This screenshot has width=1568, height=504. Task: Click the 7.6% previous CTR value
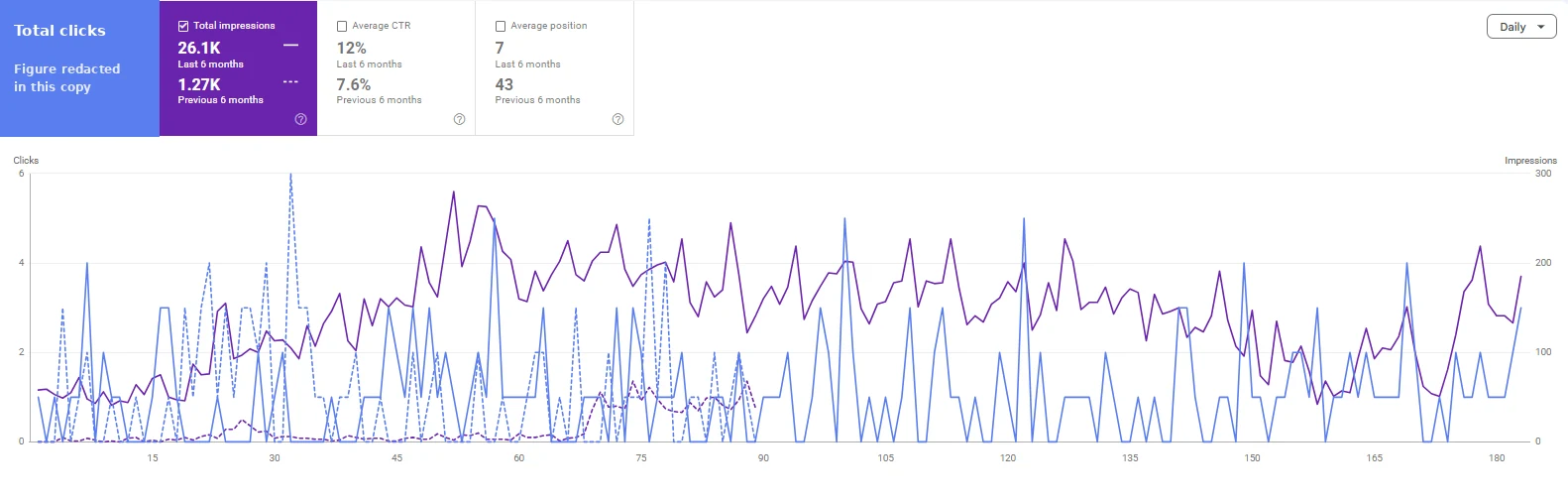tap(353, 84)
